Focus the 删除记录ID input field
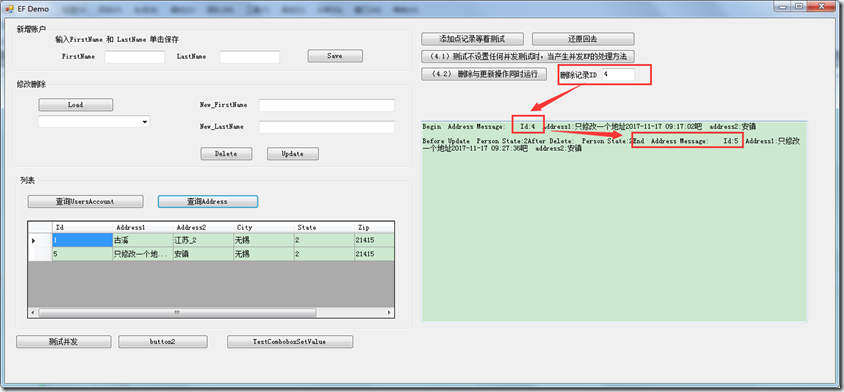This screenshot has width=844, height=392. pyautogui.click(x=618, y=75)
